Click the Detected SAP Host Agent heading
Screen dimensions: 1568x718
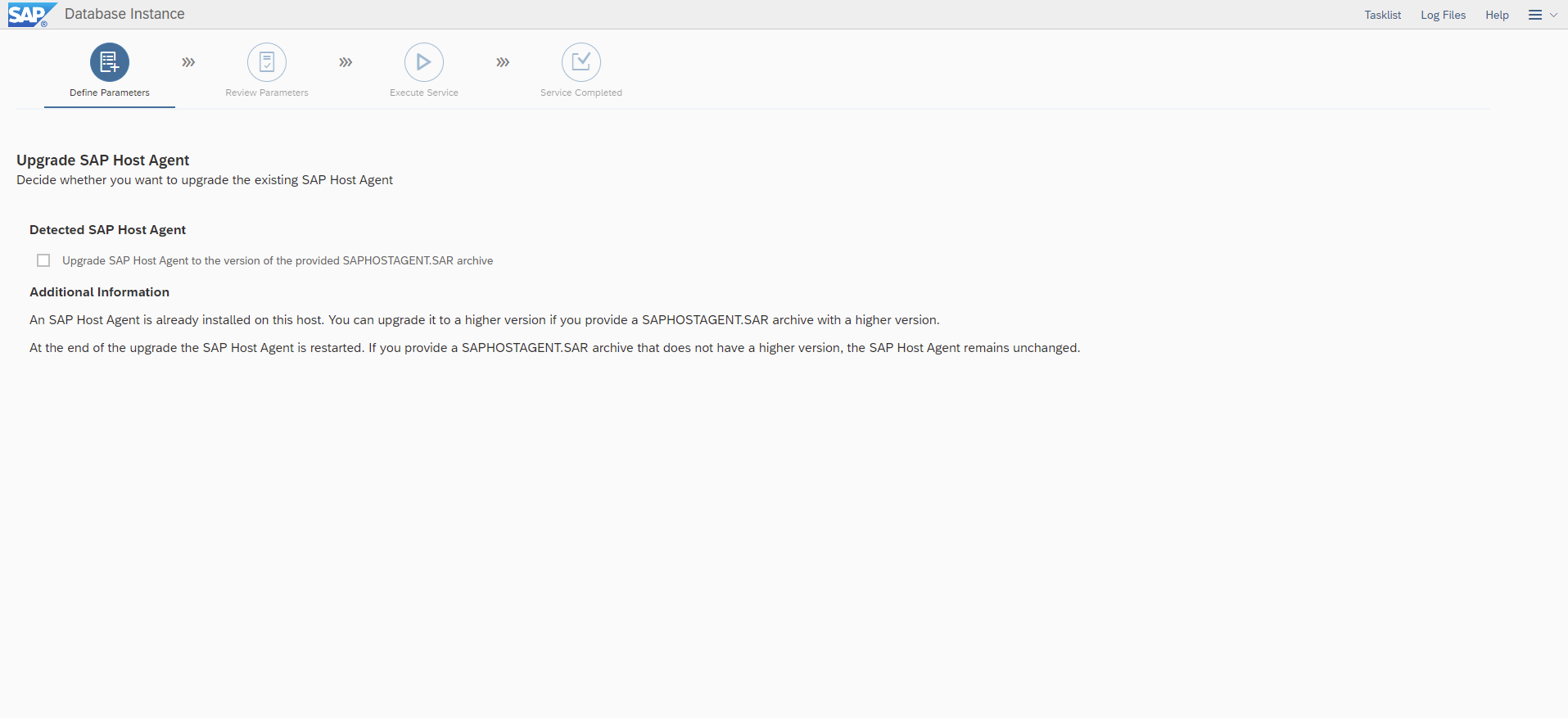pyautogui.click(x=107, y=230)
